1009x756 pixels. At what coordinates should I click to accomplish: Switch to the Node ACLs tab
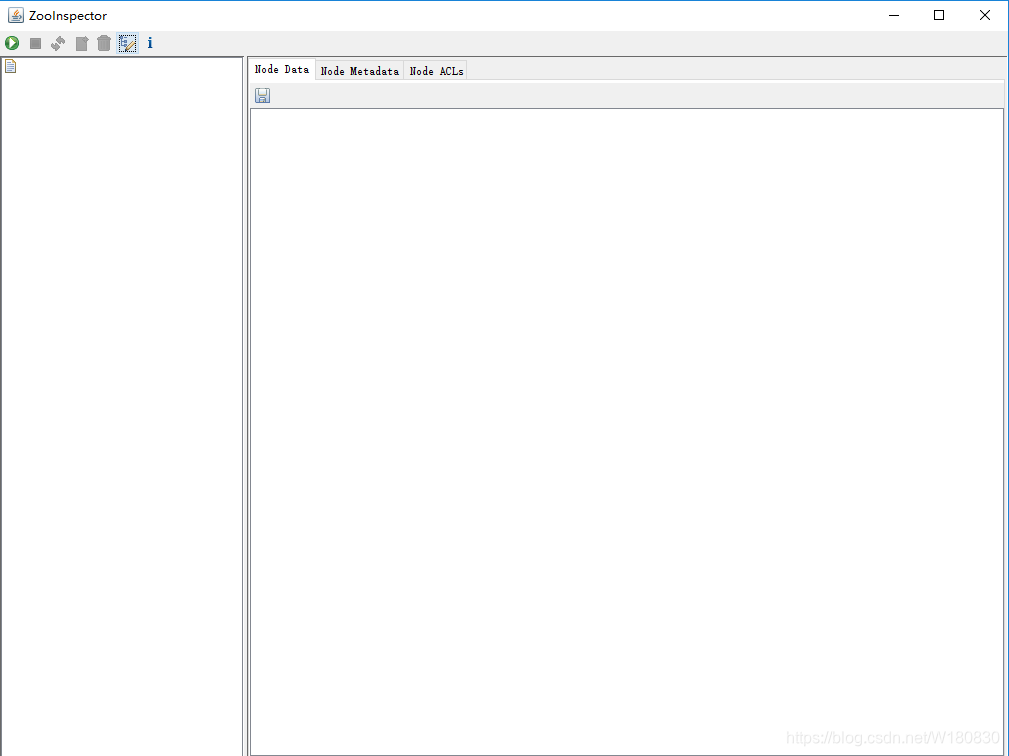coord(436,71)
